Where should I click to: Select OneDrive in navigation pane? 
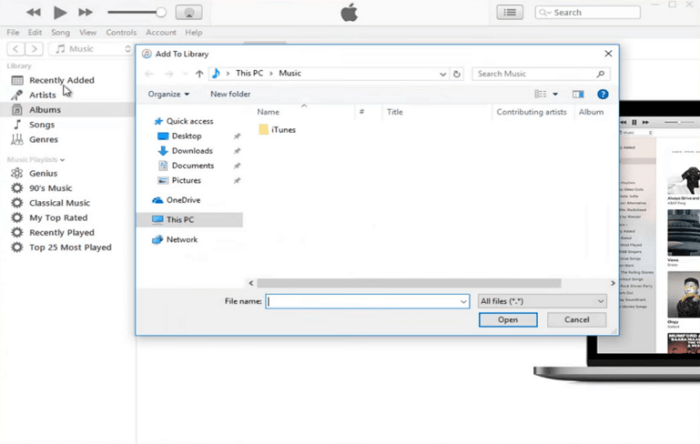coord(176,200)
